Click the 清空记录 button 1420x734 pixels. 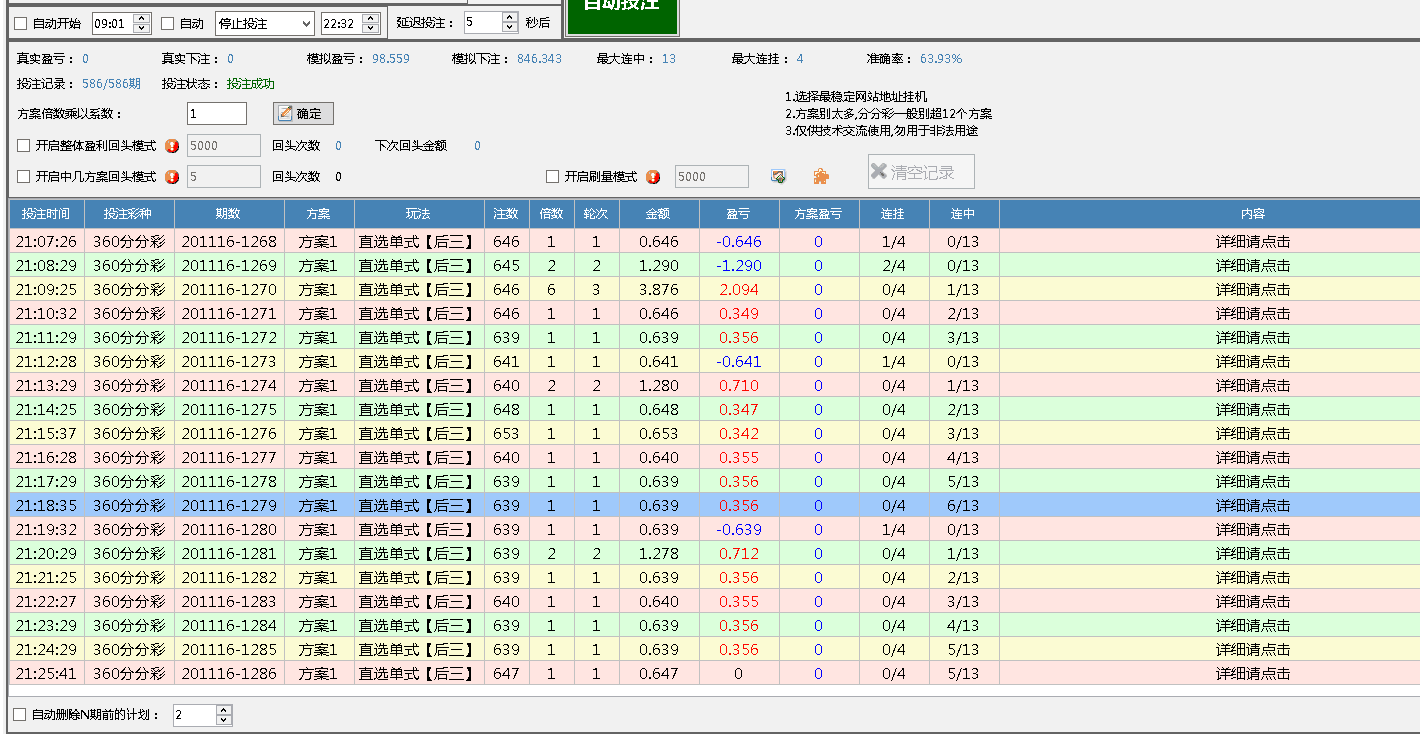click(921, 172)
